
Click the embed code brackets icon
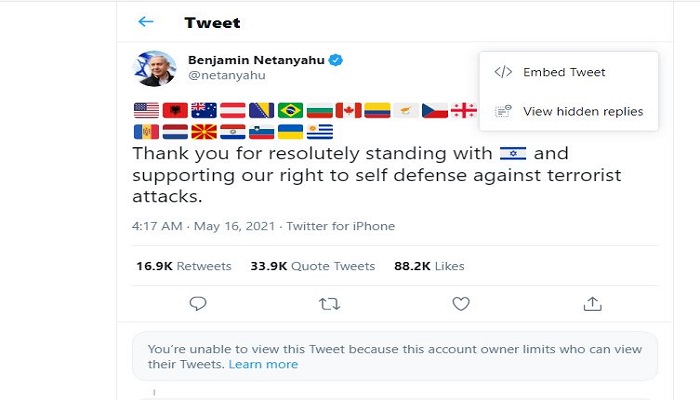click(x=503, y=72)
